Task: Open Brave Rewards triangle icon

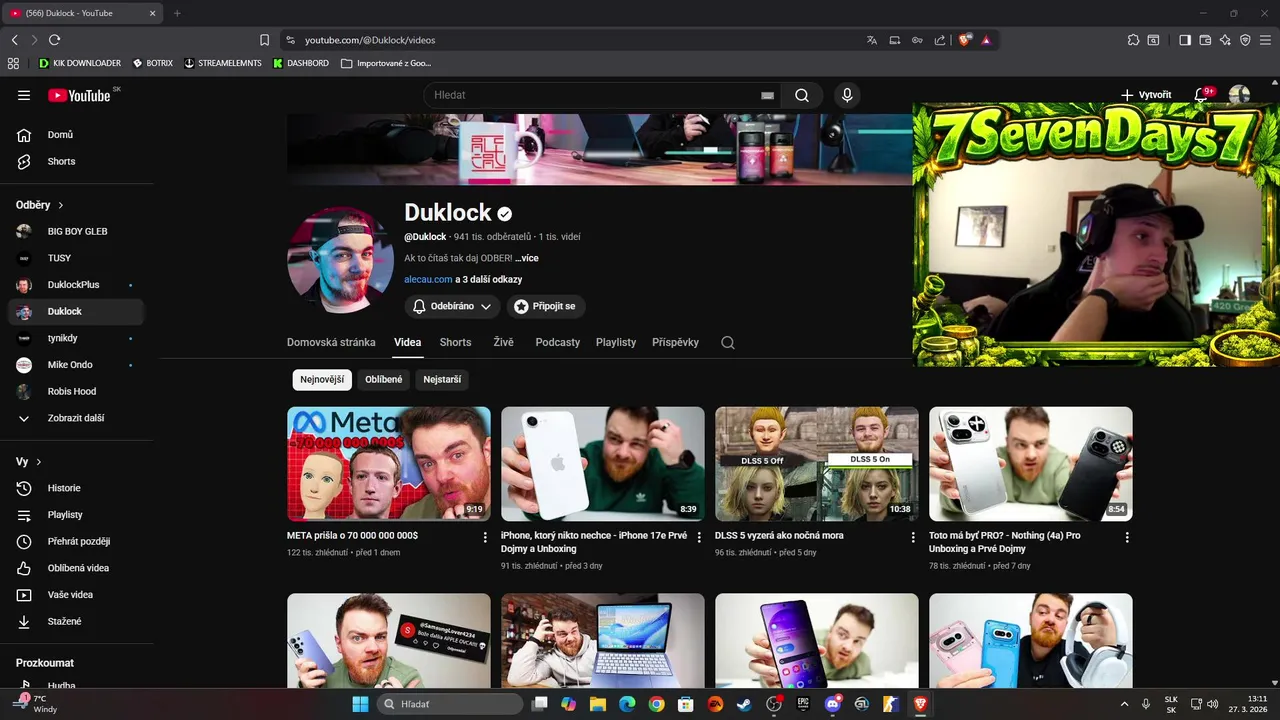Action: pos(986,40)
